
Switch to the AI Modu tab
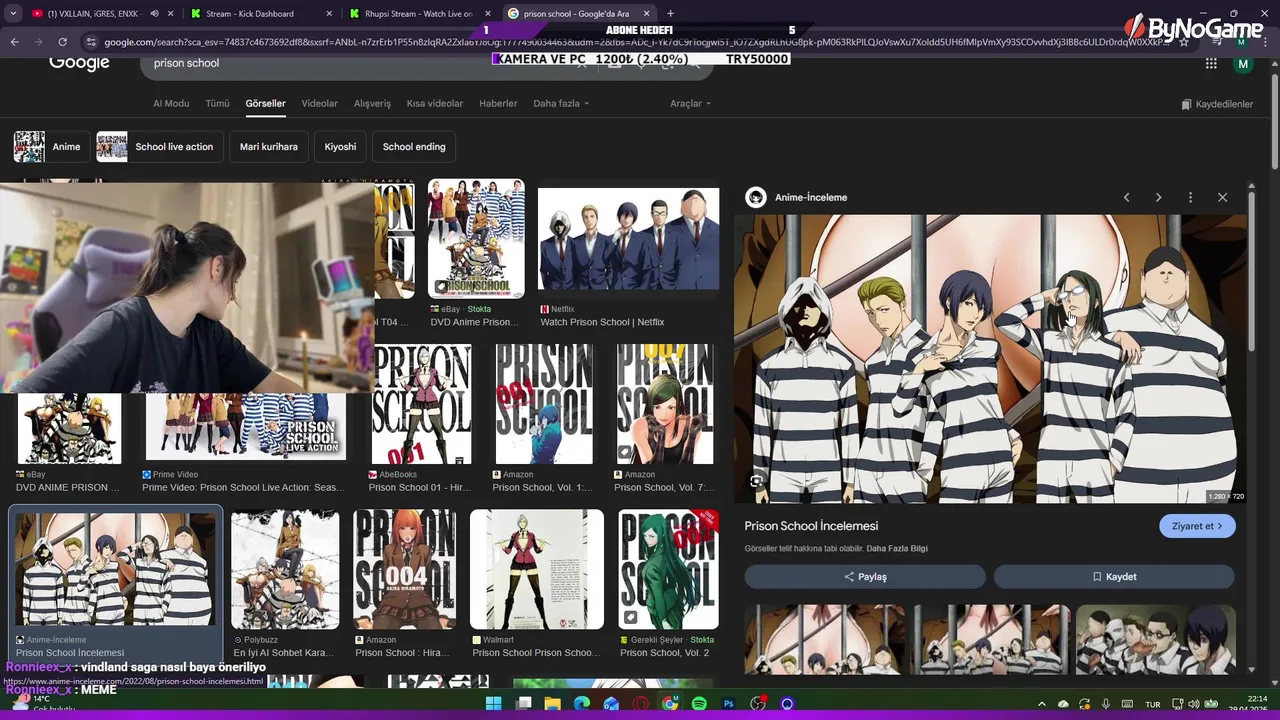point(171,104)
